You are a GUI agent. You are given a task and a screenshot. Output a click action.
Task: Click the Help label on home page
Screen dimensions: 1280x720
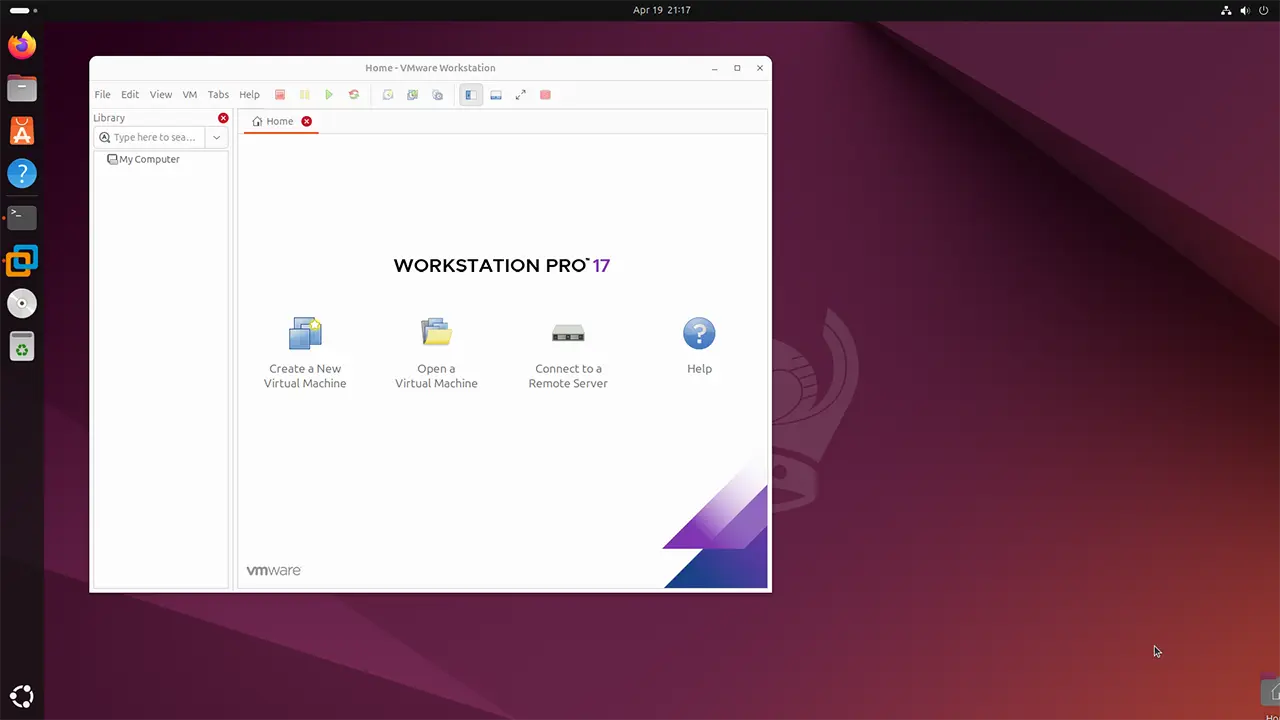[699, 369]
